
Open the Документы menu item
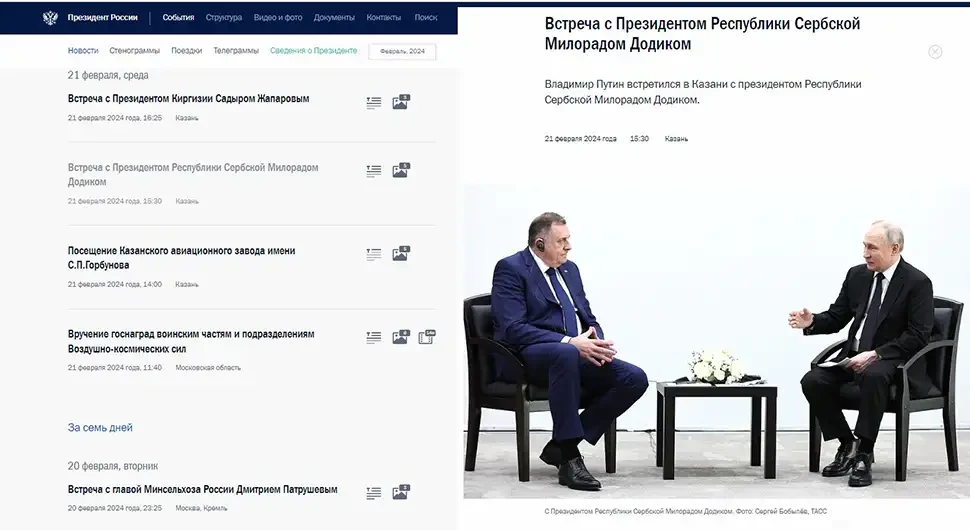[x=334, y=17]
